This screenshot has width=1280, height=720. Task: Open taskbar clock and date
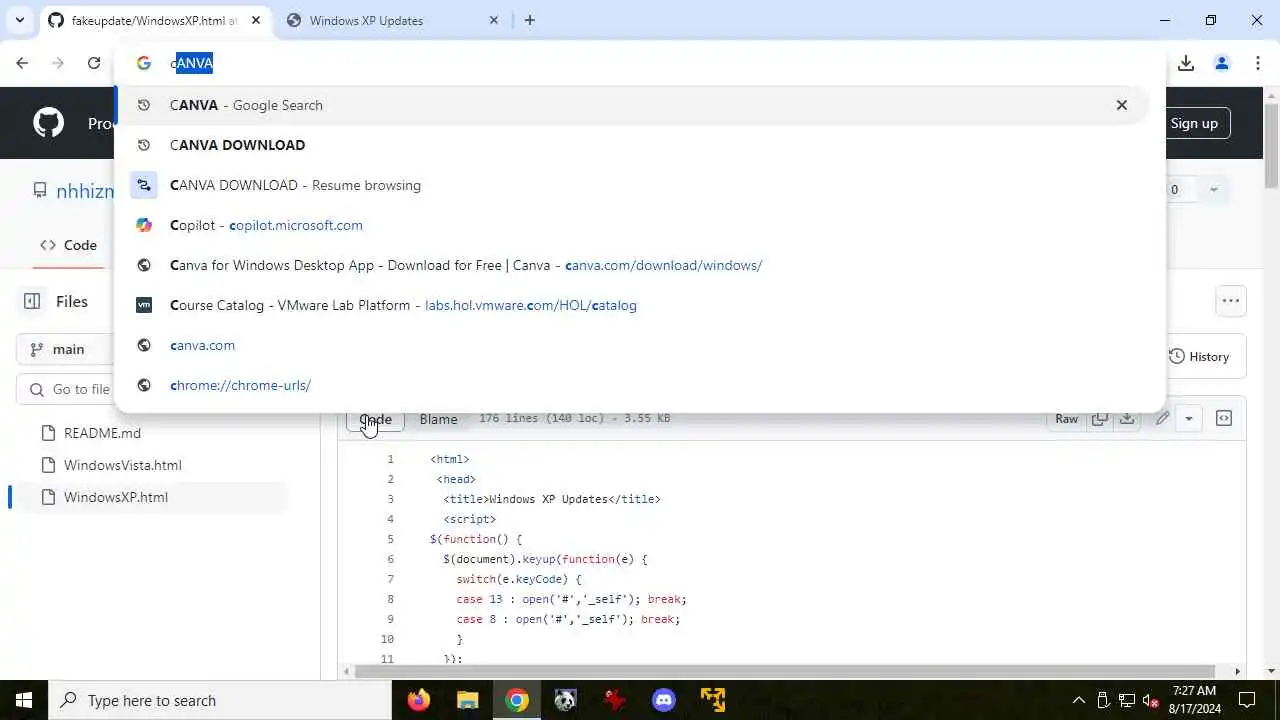(x=1195, y=700)
